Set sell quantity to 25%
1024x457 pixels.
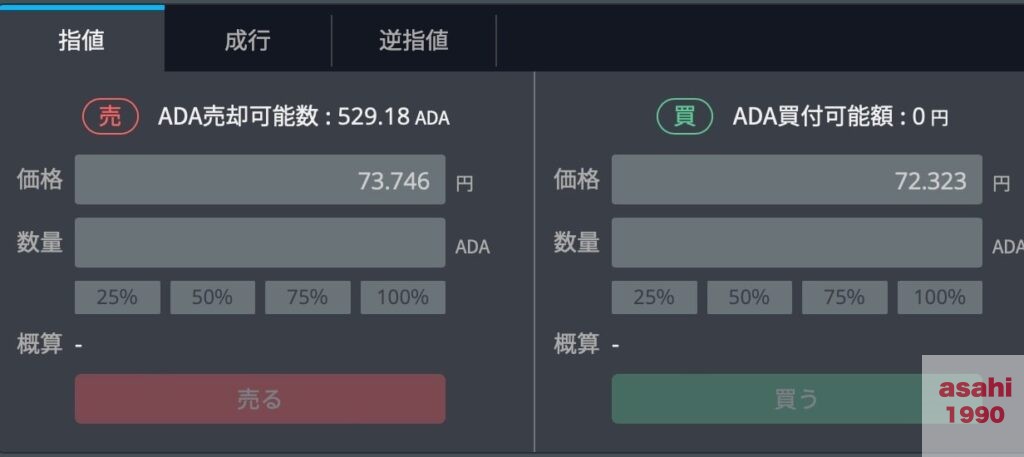coord(118,298)
